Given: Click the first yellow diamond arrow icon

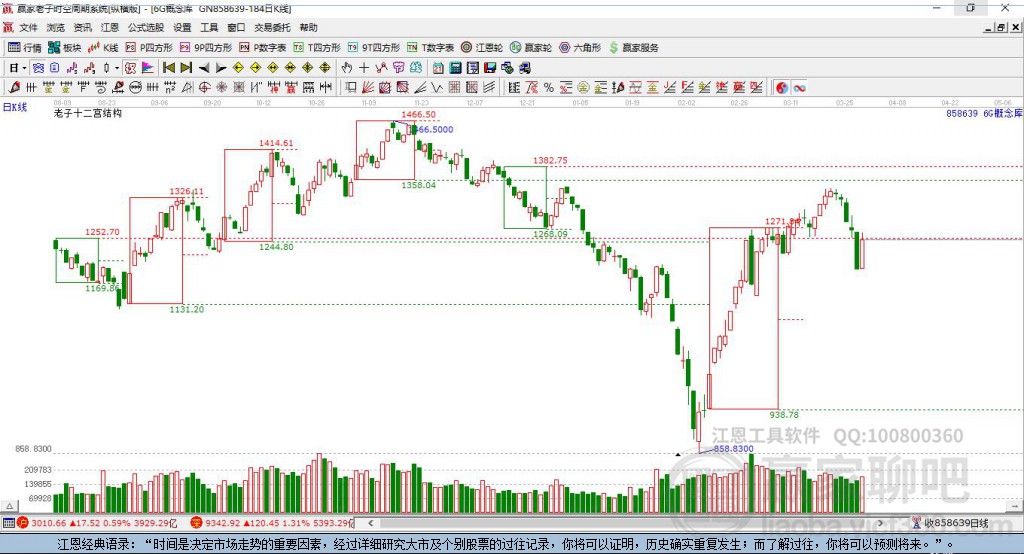Looking at the screenshot, I should coord(238,68).
